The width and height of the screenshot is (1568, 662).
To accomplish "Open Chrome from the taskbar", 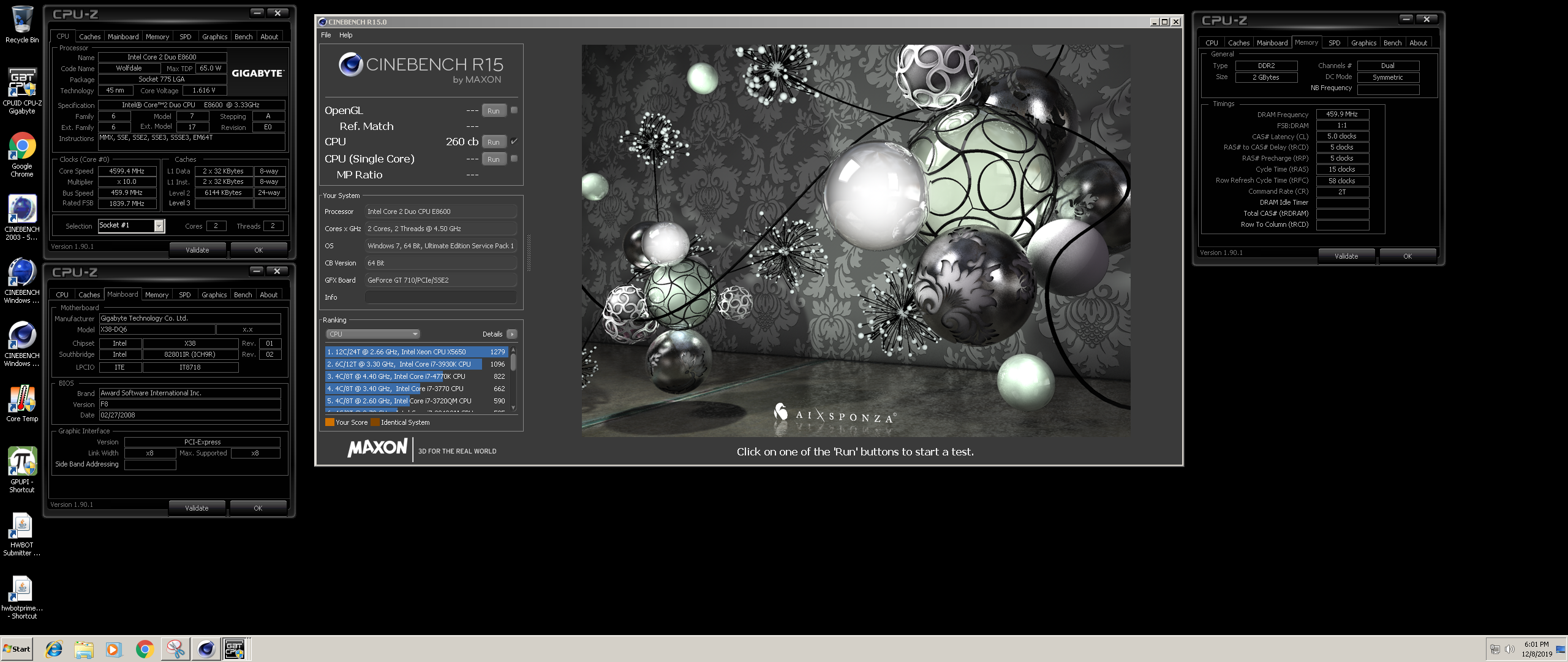I will pyautogui.click(x=145, y=649).
